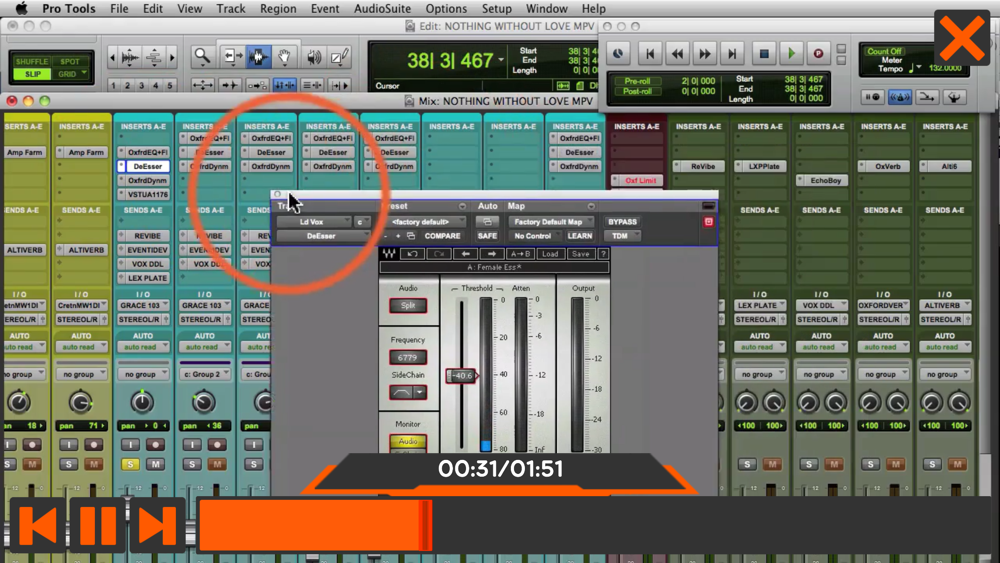Open Group 2 selector on fourth channel
This screenshot has height=563, width=1000.
204,374
